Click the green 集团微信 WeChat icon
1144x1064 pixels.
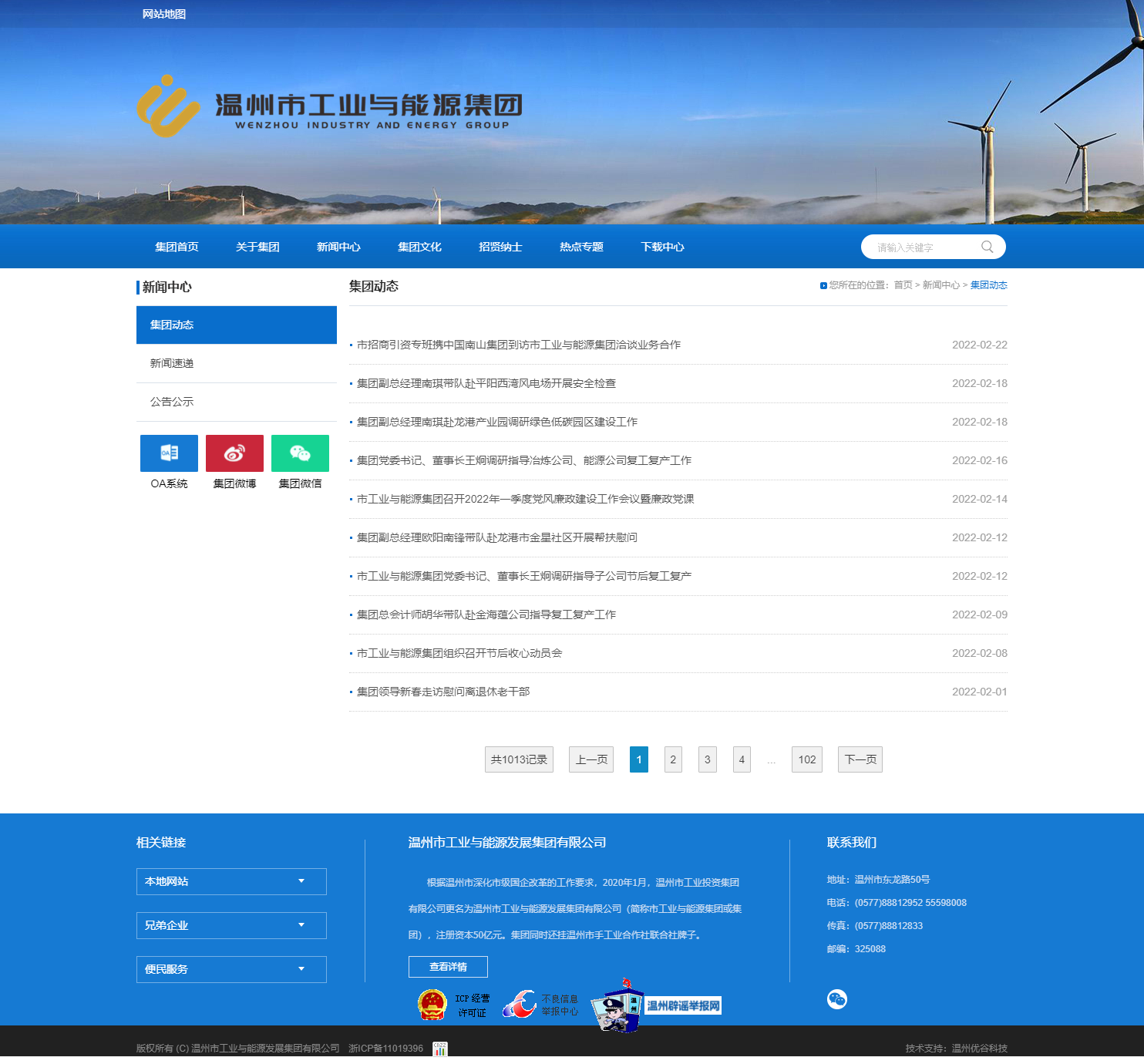[x=300, y=453]
